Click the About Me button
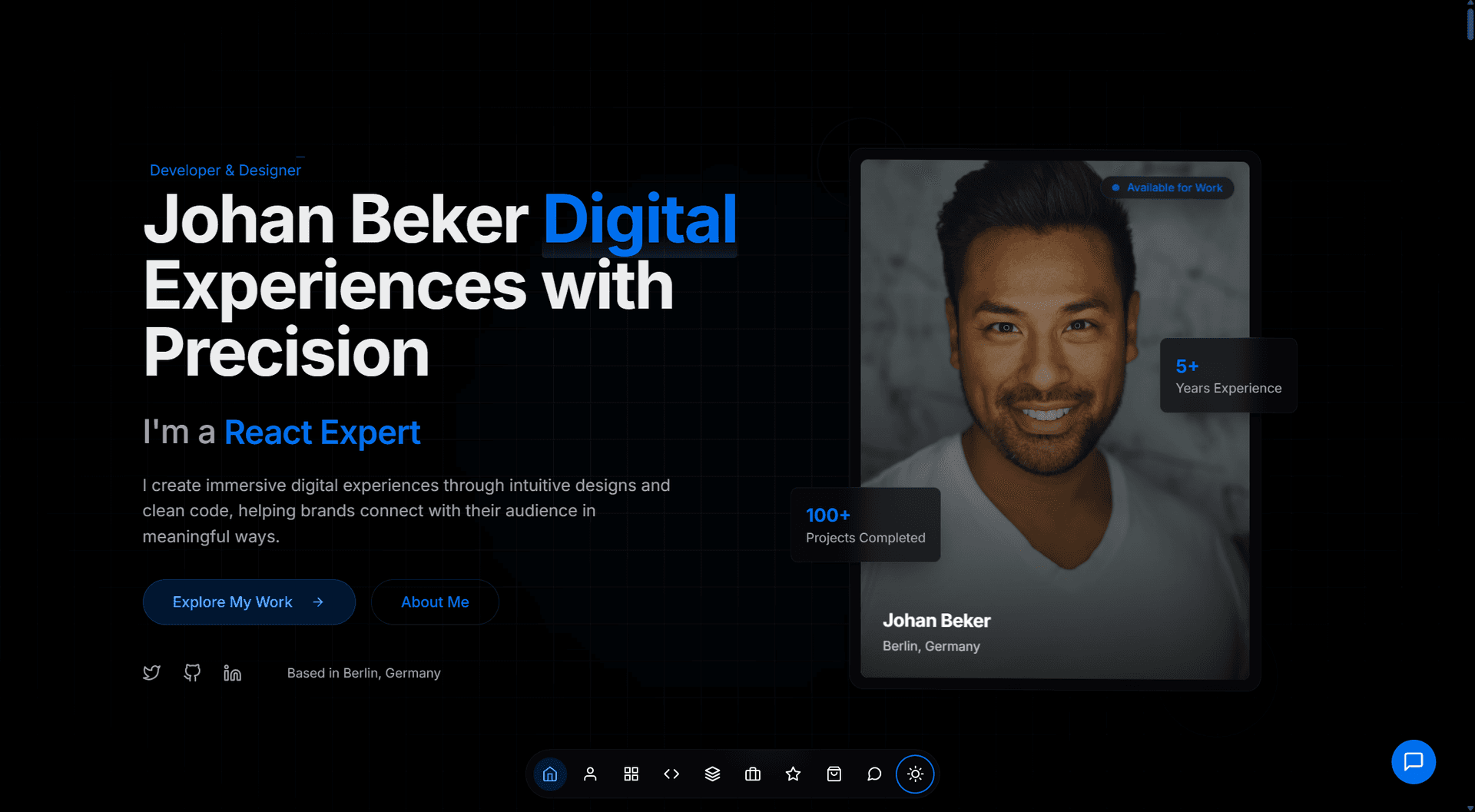The height and width of the screenshot is (812, 1475). [x=435, y=602]
